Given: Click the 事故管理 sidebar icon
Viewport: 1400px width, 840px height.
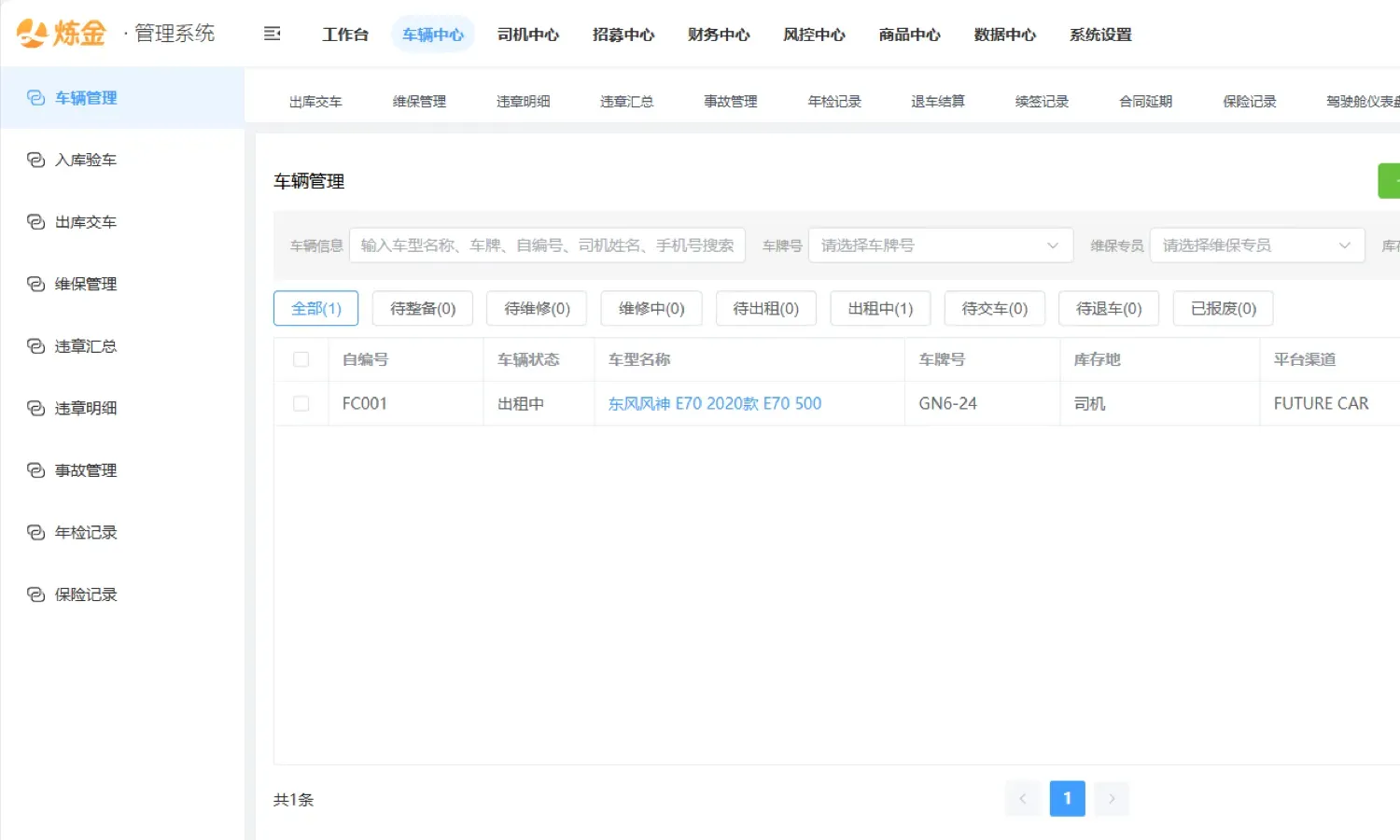Looking at the screenshot, I should pos(35,470).
